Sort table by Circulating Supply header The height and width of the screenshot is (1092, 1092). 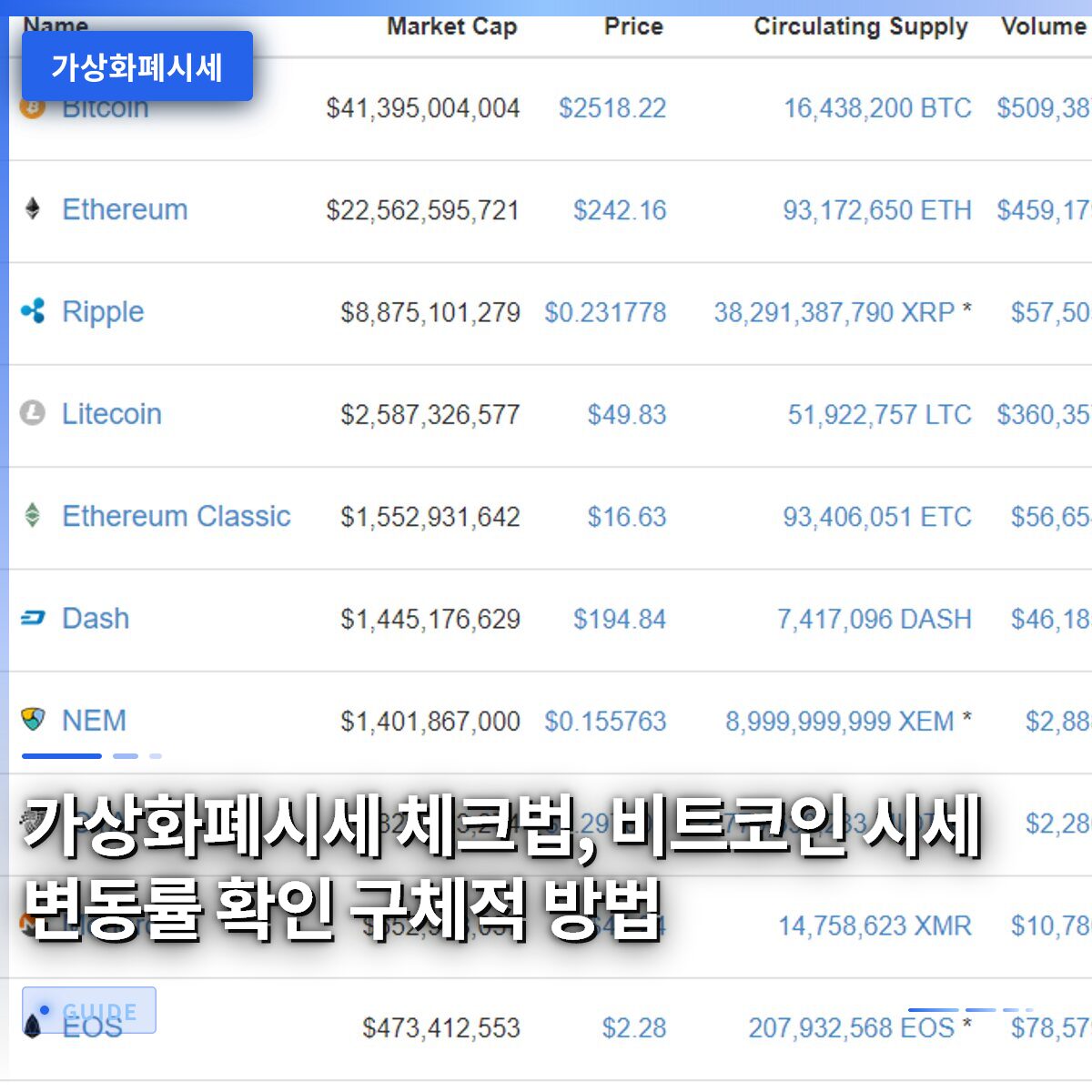point(861,27)
